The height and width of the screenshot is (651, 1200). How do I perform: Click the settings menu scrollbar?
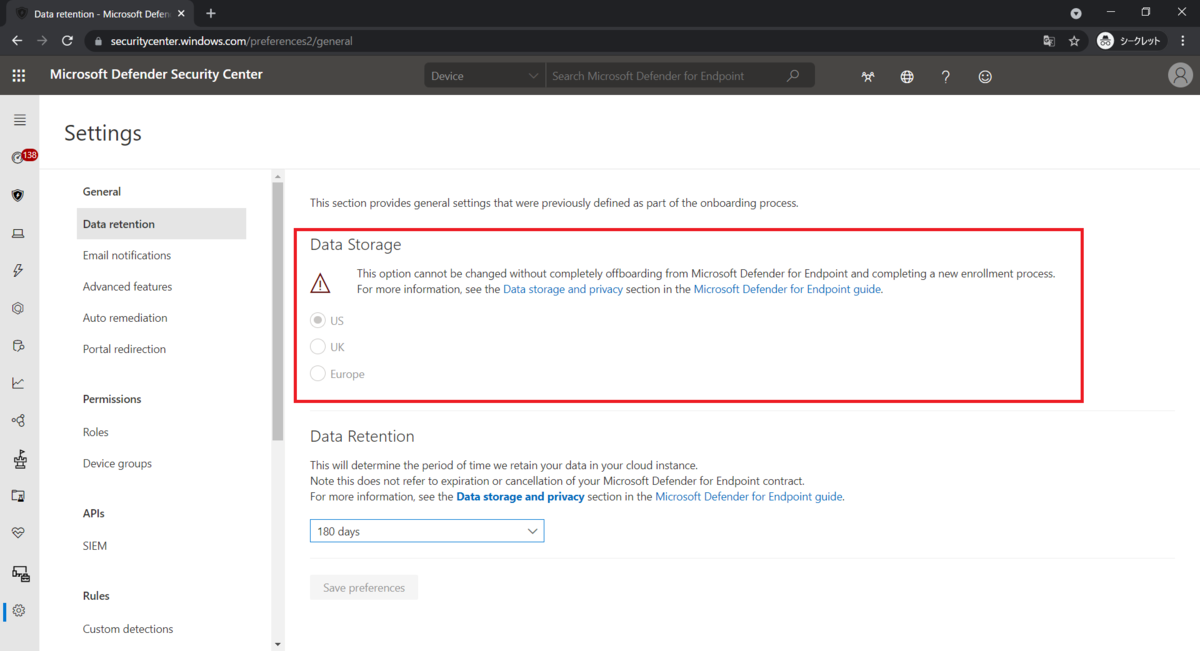tap(277, 310)
